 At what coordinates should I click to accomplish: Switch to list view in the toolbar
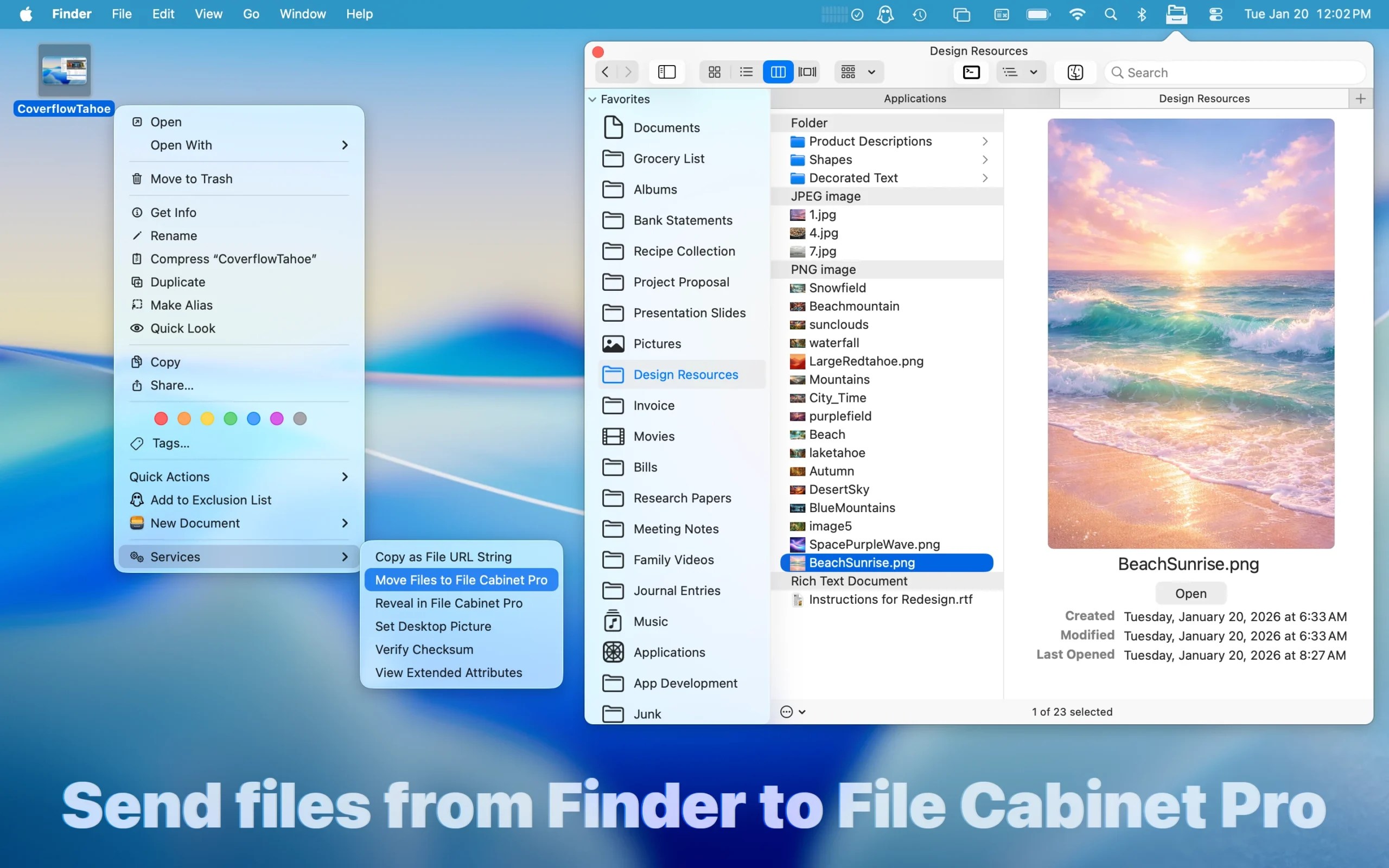[x=746, y=72]
